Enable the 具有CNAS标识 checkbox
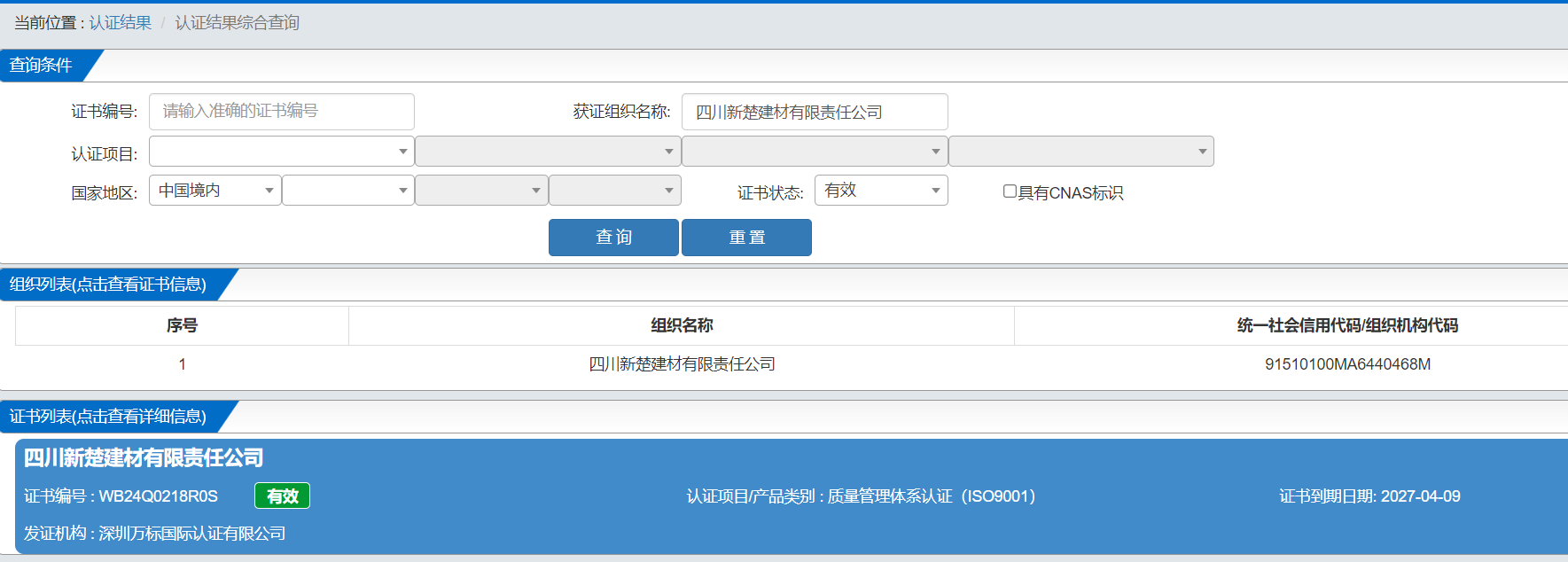1568x562 pixels. pos(1010,191)
